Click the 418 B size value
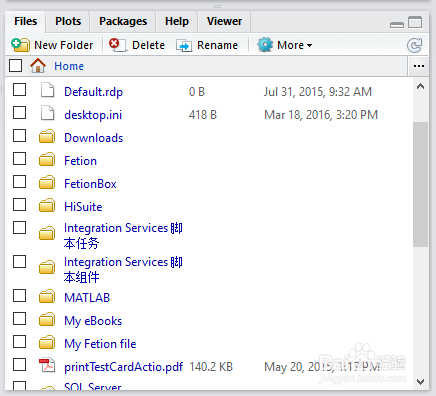 [203, 115]
